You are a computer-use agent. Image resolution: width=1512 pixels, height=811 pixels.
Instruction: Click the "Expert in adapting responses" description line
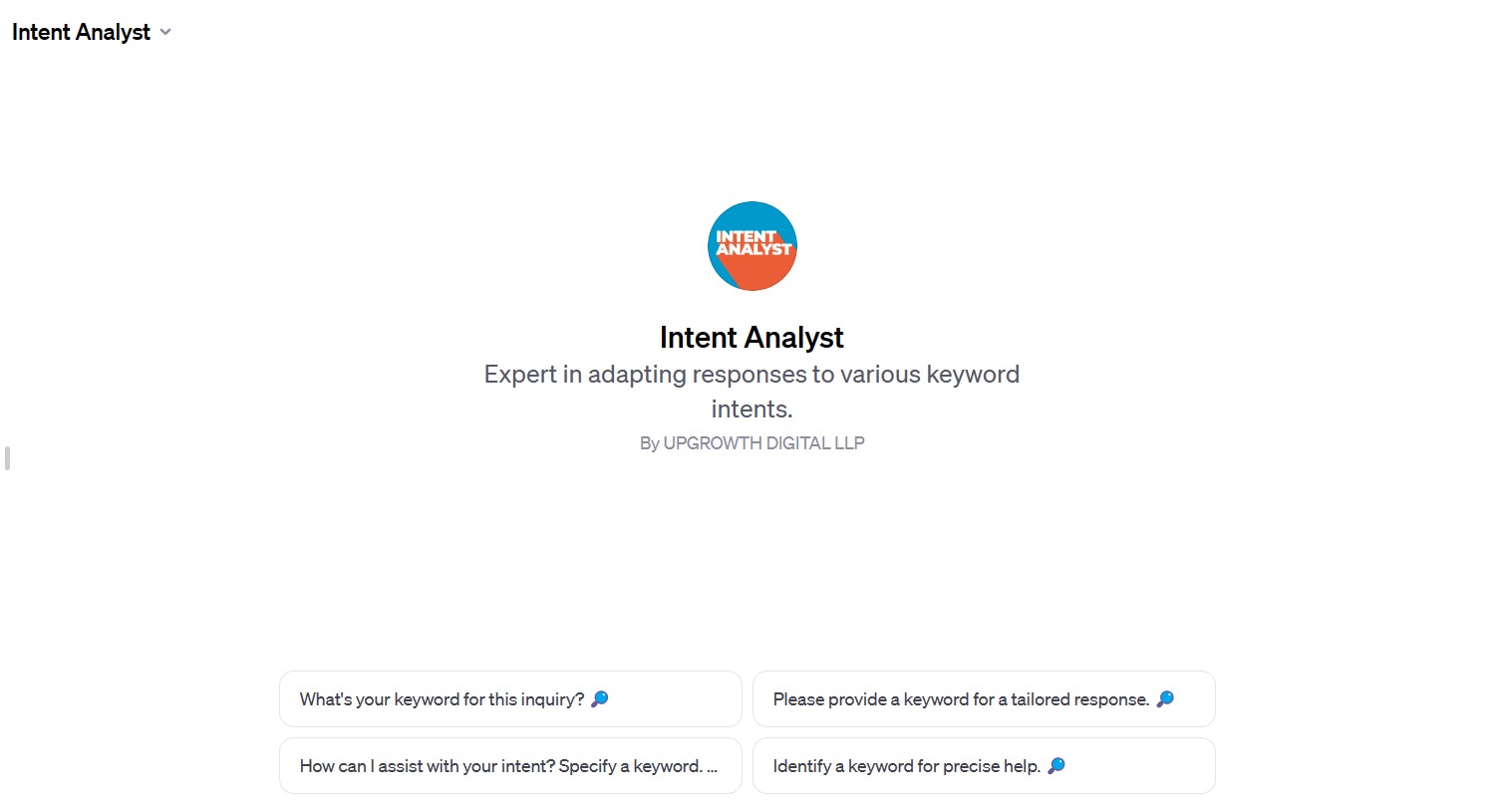752,375
